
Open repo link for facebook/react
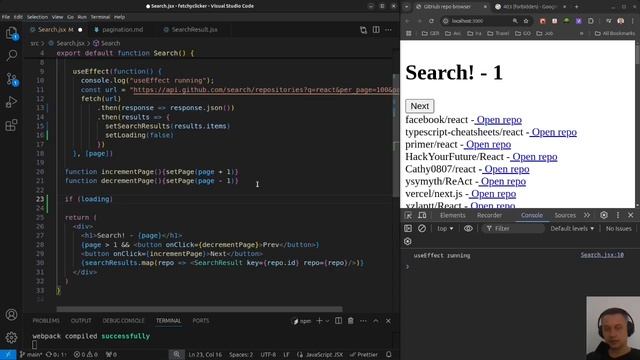tap(498, 120)
